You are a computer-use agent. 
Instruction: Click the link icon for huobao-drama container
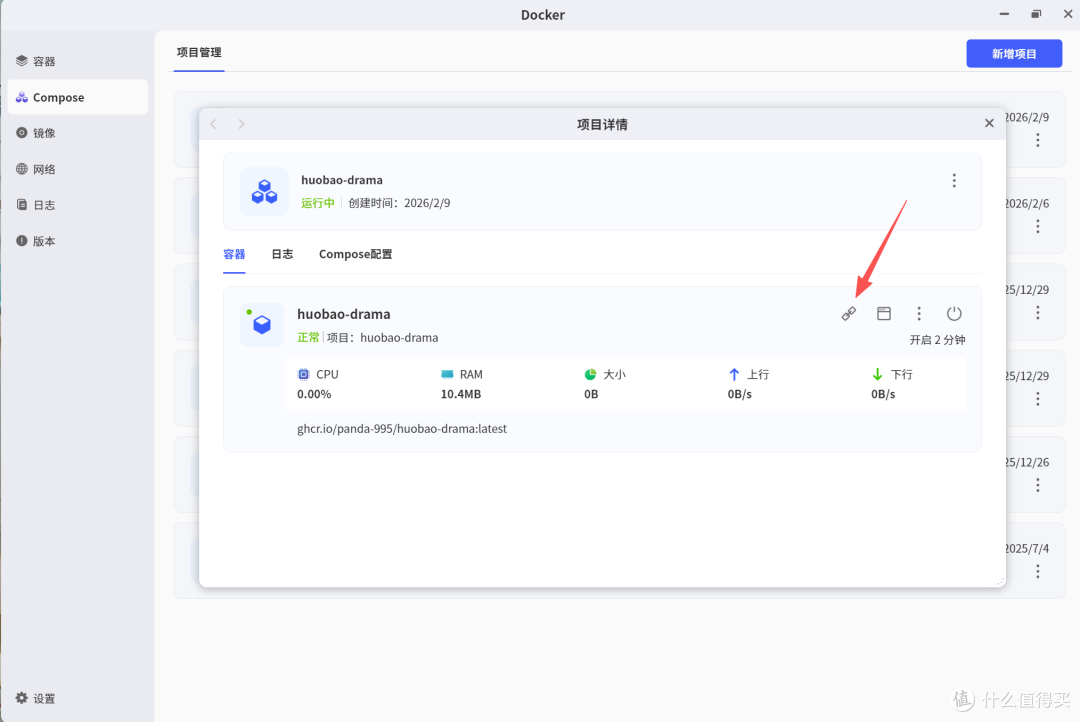click(849, 313)
